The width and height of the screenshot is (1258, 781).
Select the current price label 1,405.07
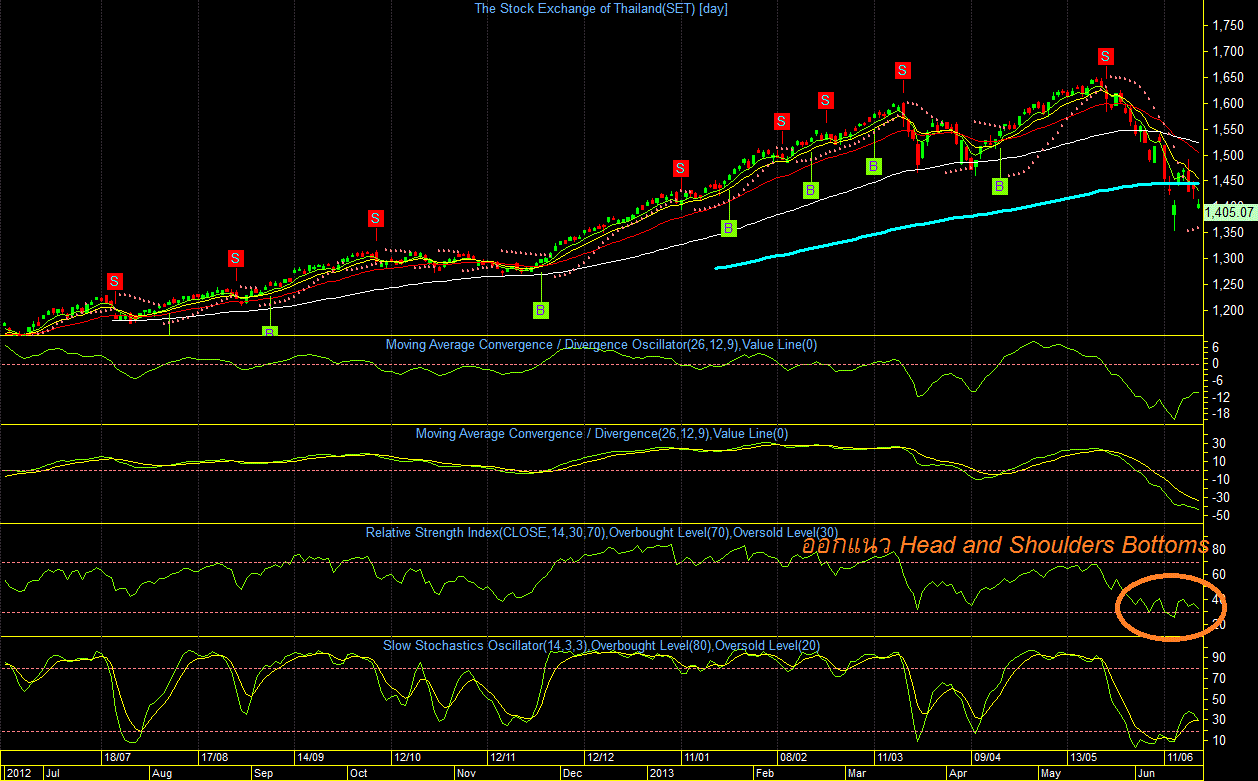click(x=1229, y=212)
